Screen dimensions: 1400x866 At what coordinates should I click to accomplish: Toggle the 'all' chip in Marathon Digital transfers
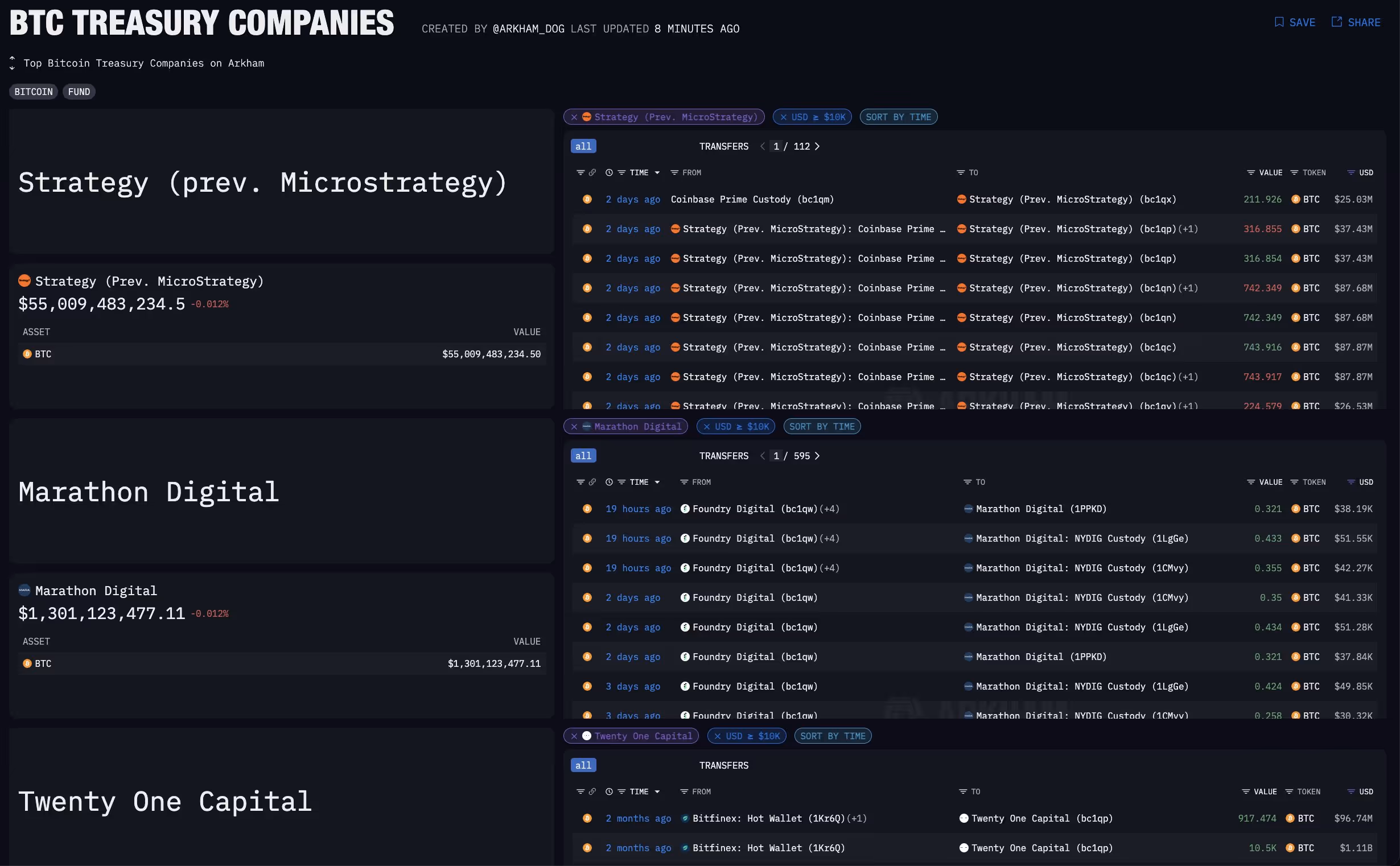tap(583, 456)
